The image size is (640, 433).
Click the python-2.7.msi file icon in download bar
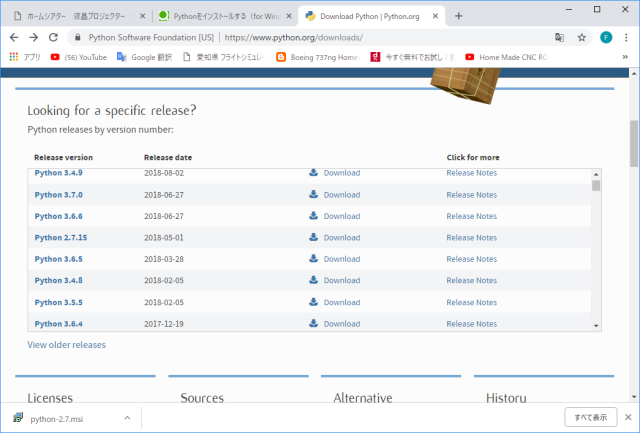point(18,417)
